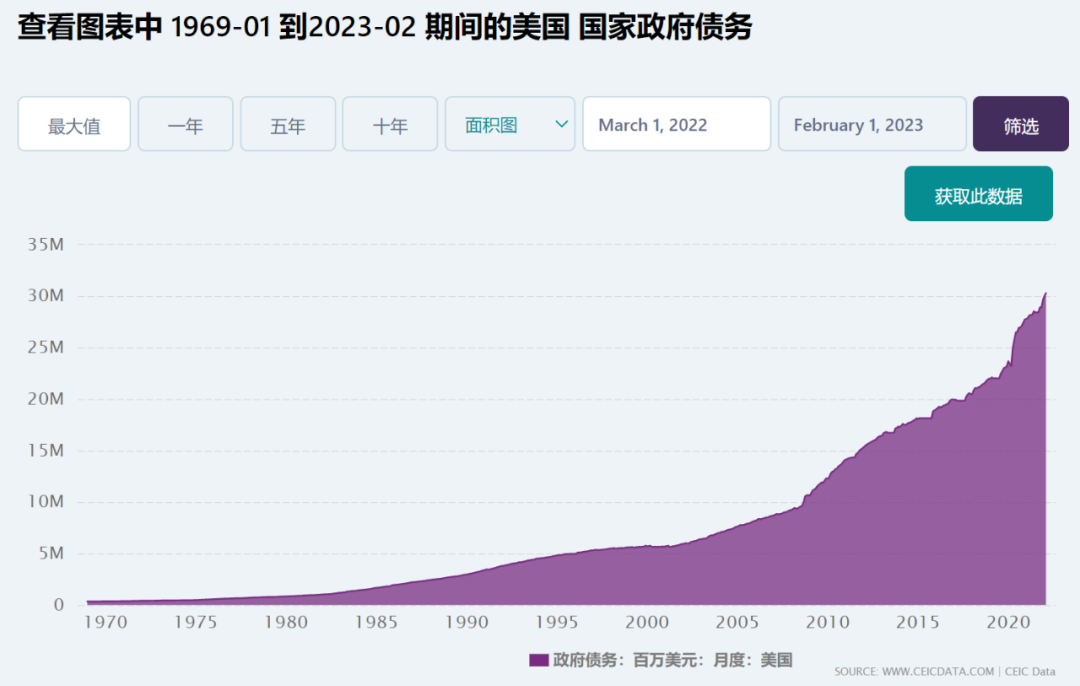Click the 2020 label on the x-axis
The height and width of the screenshot is (686, 1080).
pyautogui.click(x=1008, y=623)
